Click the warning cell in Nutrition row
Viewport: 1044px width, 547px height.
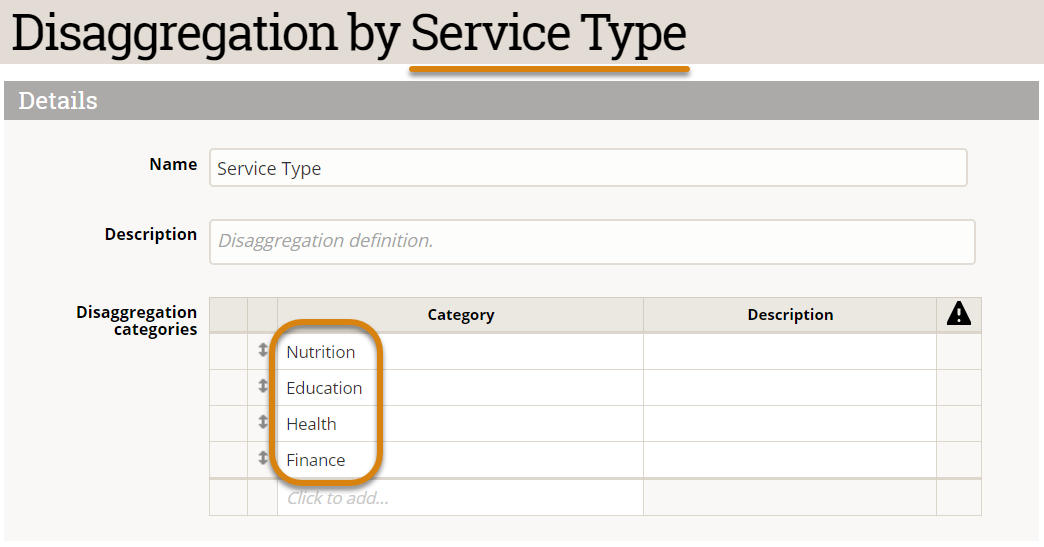pos(958,352)
